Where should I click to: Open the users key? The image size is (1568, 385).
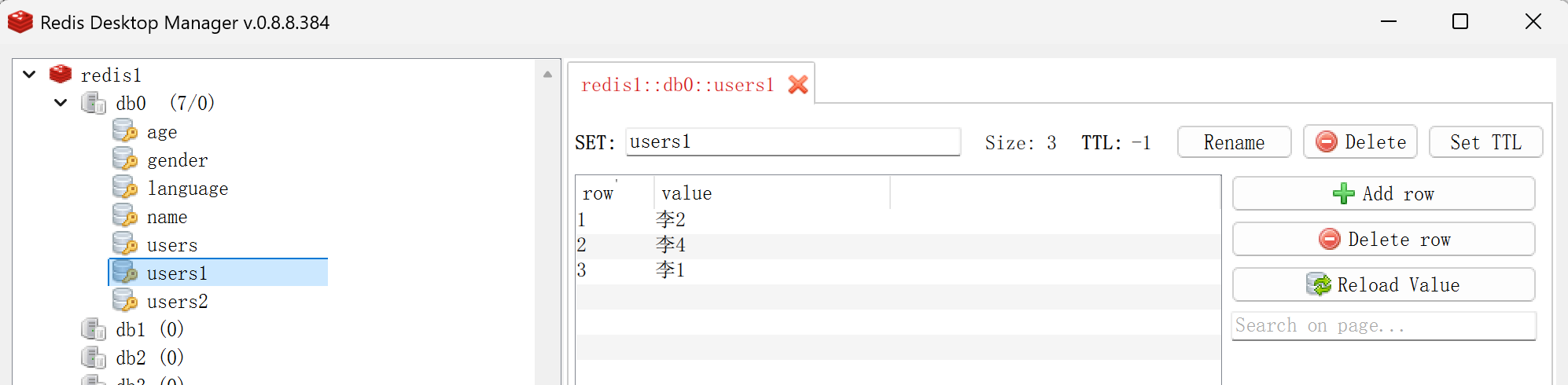[x=172, y=245]
